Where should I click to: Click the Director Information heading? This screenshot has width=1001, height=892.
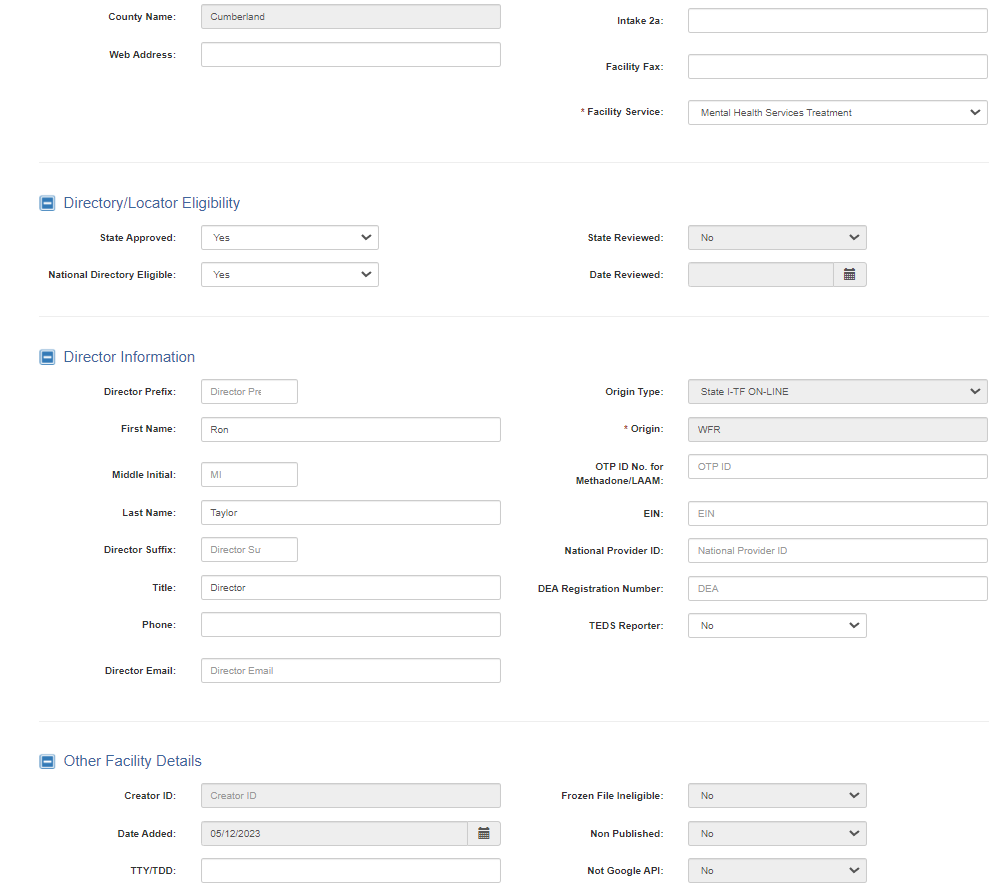tap(129, 357)
